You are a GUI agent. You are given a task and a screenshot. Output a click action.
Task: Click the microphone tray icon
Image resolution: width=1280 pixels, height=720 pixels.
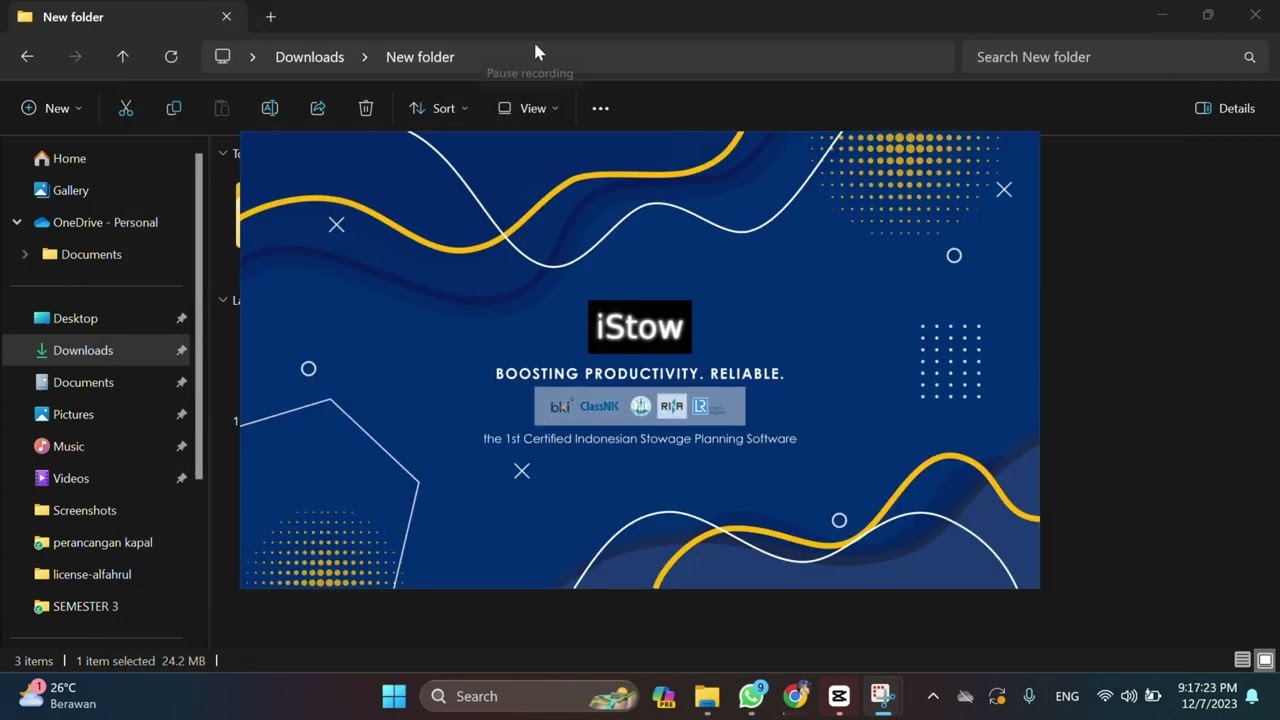coord(1029,696)
